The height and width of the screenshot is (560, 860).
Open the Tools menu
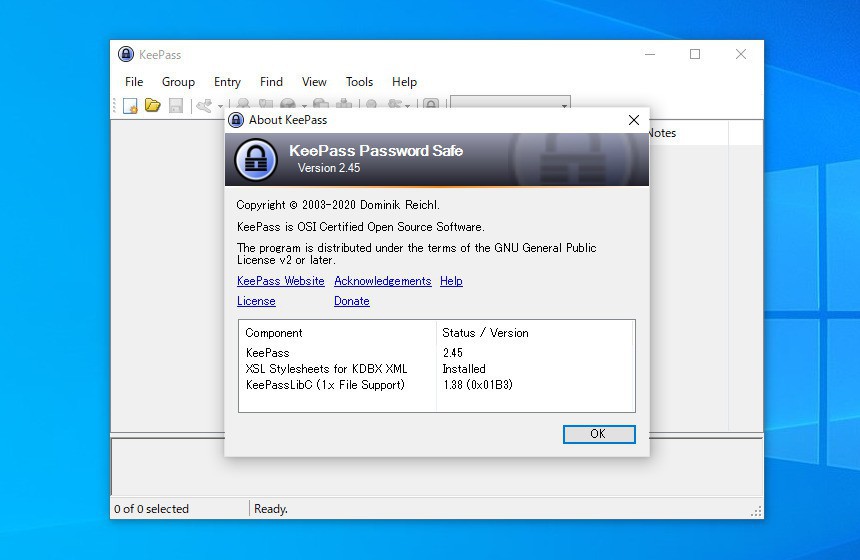(x=359, y=82)
